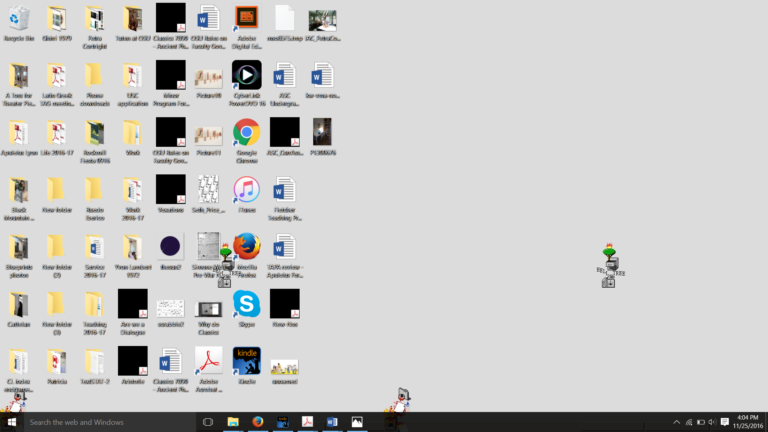Open the Word app in the taskbar

coord(332,422)
